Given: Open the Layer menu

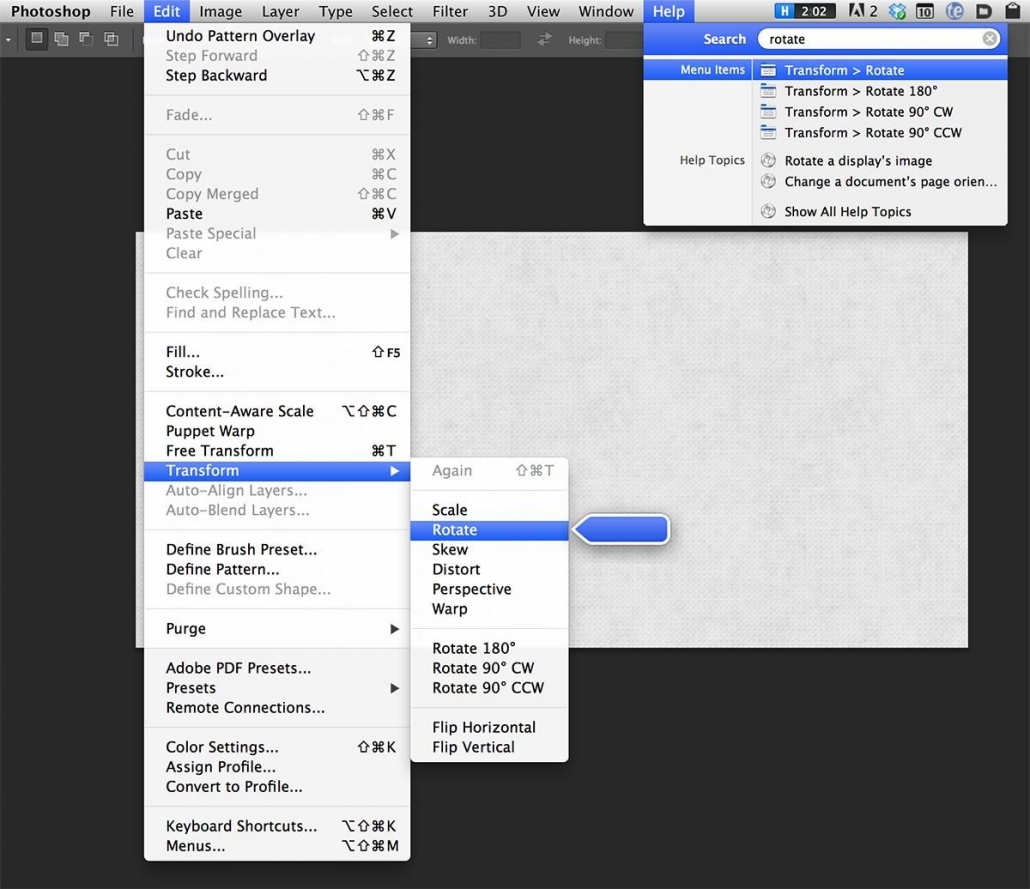Looking at the screenshot, I should tap(280, 11).
